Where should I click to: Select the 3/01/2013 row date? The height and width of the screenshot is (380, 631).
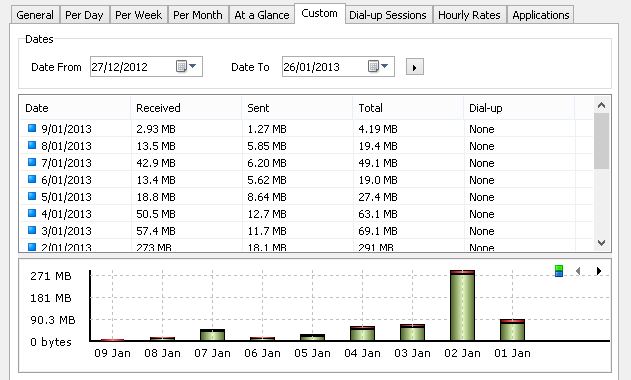[x=66, y=231]
